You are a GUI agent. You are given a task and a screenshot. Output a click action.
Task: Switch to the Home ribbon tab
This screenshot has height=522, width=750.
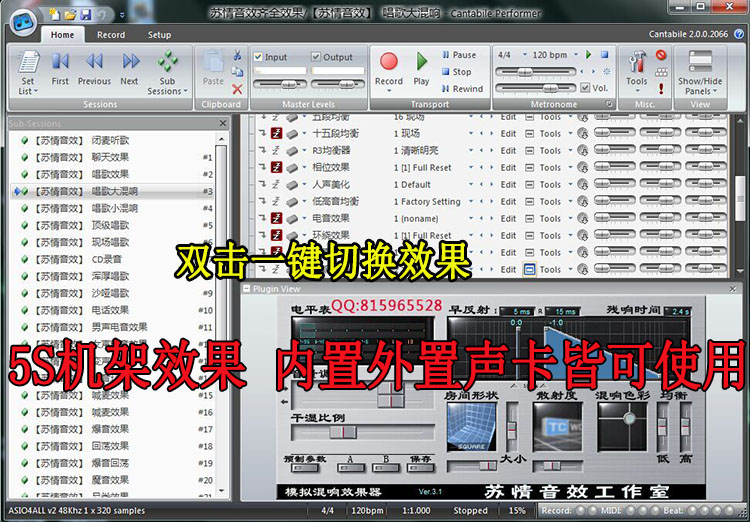click(x=62, y=35)
